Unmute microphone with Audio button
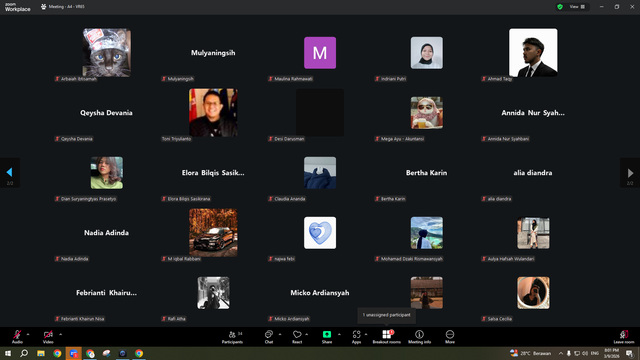This screenshot has height=360, width=640. pos(17,337)
